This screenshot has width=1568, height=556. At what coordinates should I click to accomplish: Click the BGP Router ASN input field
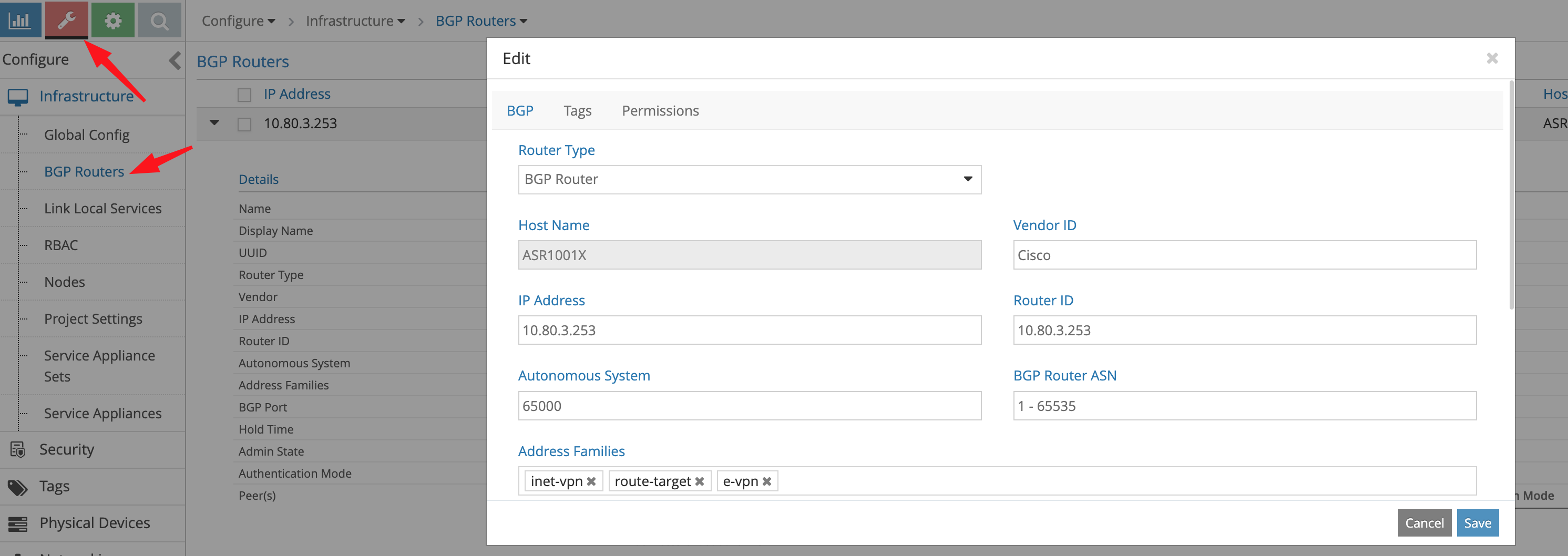1244,406
